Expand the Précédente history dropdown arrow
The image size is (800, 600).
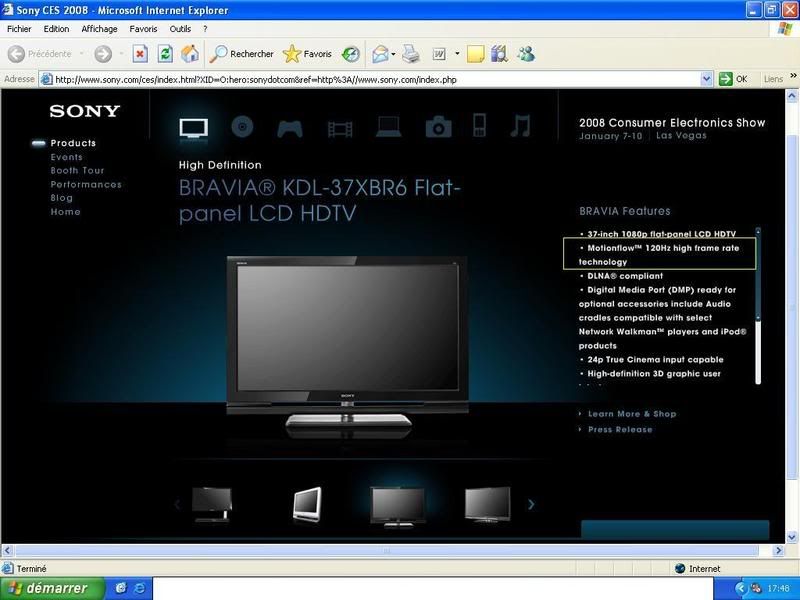82,54
